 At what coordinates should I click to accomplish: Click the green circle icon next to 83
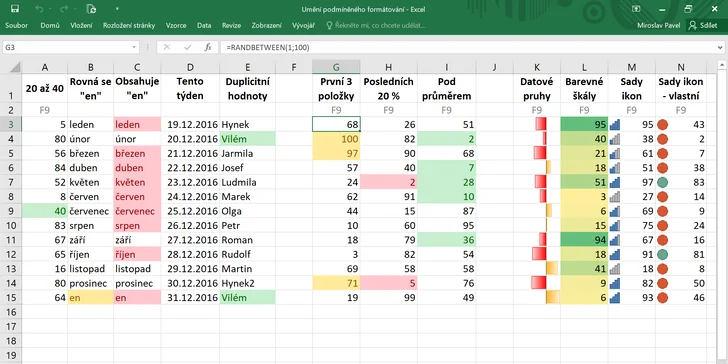point(663,182)
